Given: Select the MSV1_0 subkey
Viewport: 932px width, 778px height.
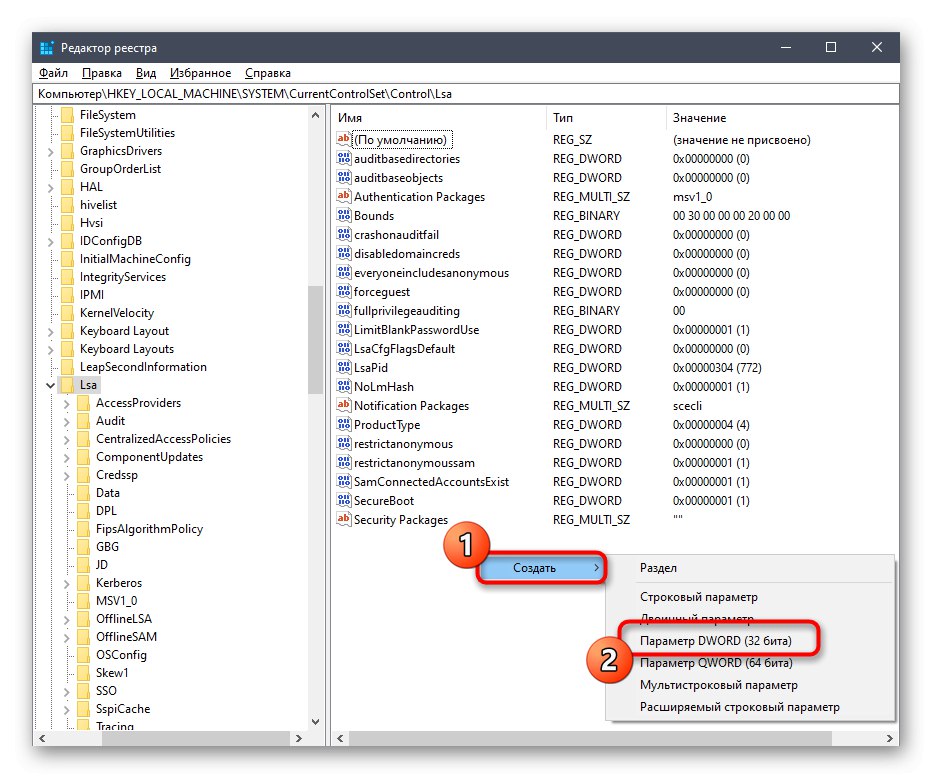Looking at the screenshot, I should 116,601.
